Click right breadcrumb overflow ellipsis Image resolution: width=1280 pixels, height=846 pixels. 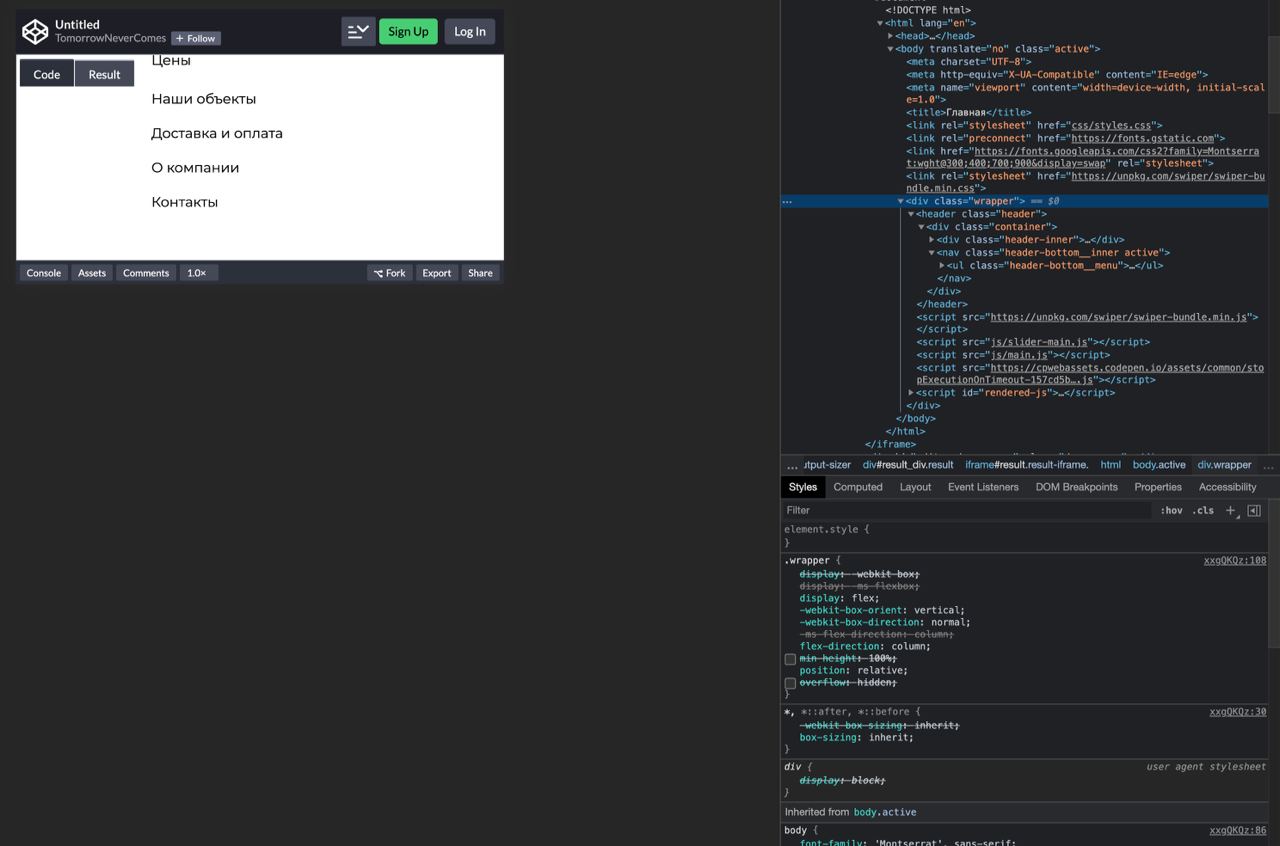coord(1268,465)
